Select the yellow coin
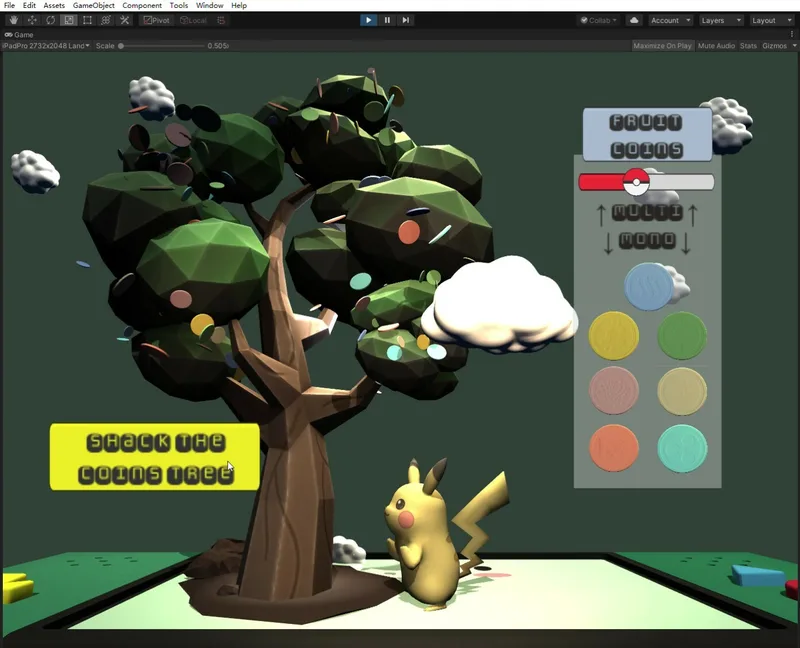The width and height of the screenshot is (800, 648). [613, 335]
